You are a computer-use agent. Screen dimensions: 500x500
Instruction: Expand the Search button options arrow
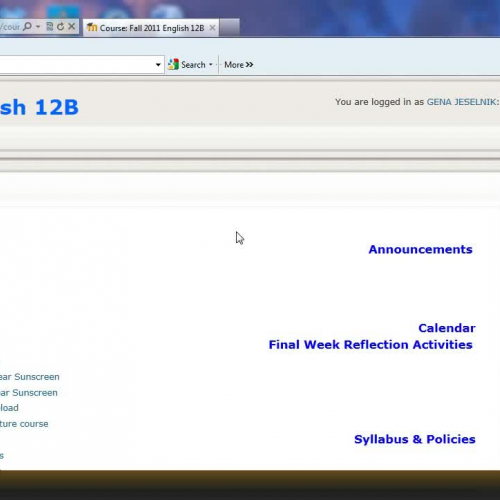pyautogui.click(x=211, y=65)
